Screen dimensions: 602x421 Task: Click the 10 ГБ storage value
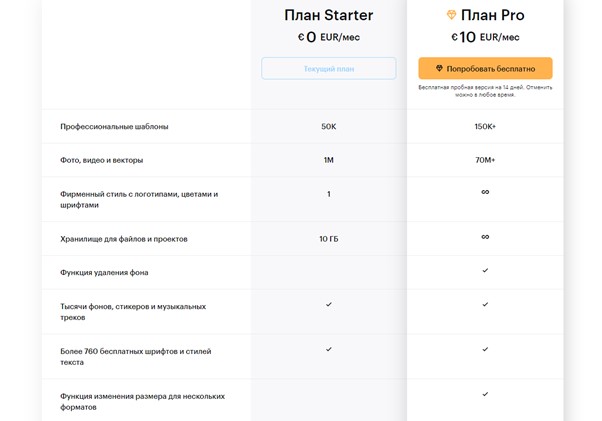coord(329,239)
